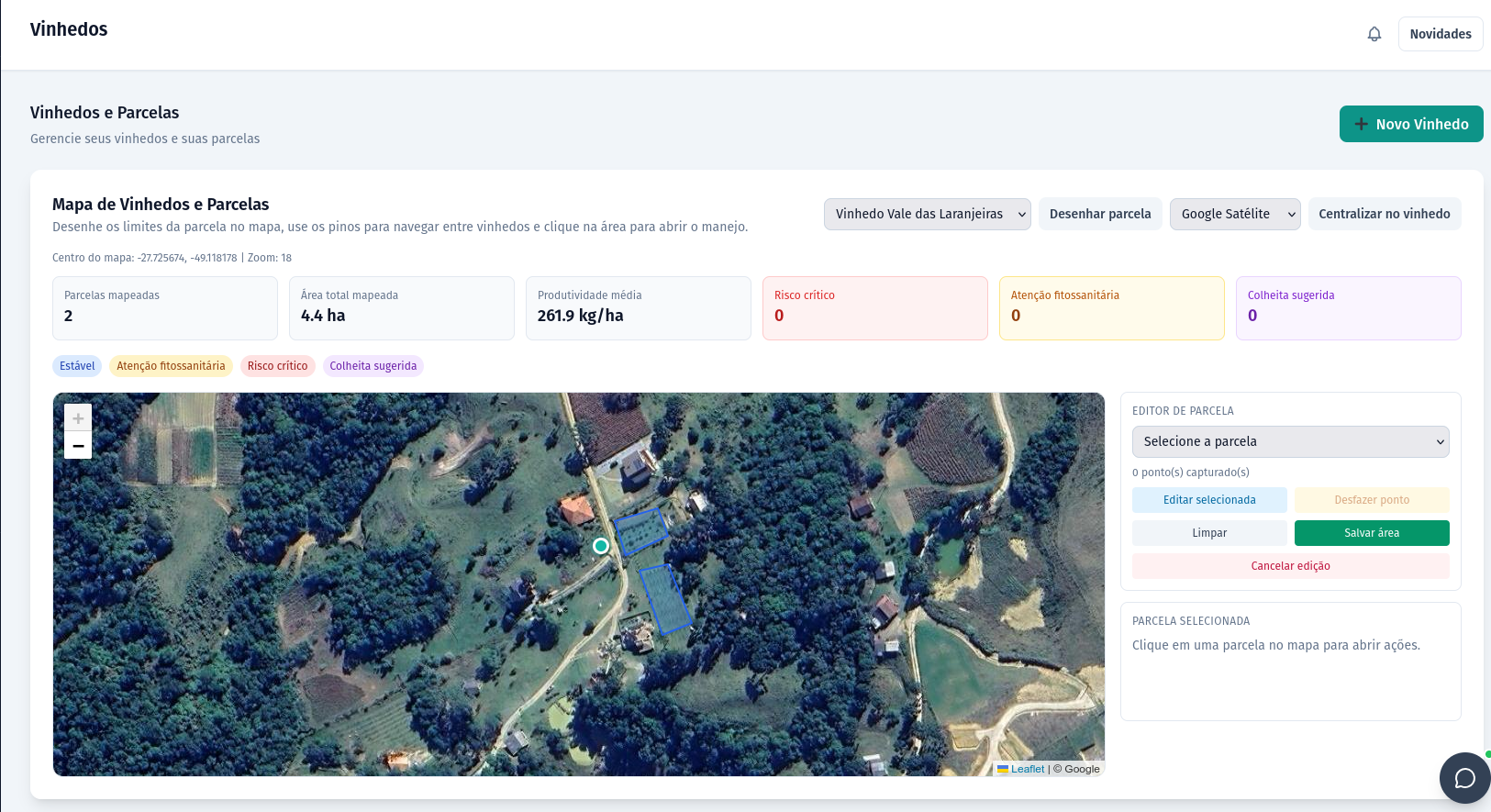Viewport: 1491px width, 812px height.
Task: Click Editar selecionada in parcel editor
Action: pos(1208,500)
